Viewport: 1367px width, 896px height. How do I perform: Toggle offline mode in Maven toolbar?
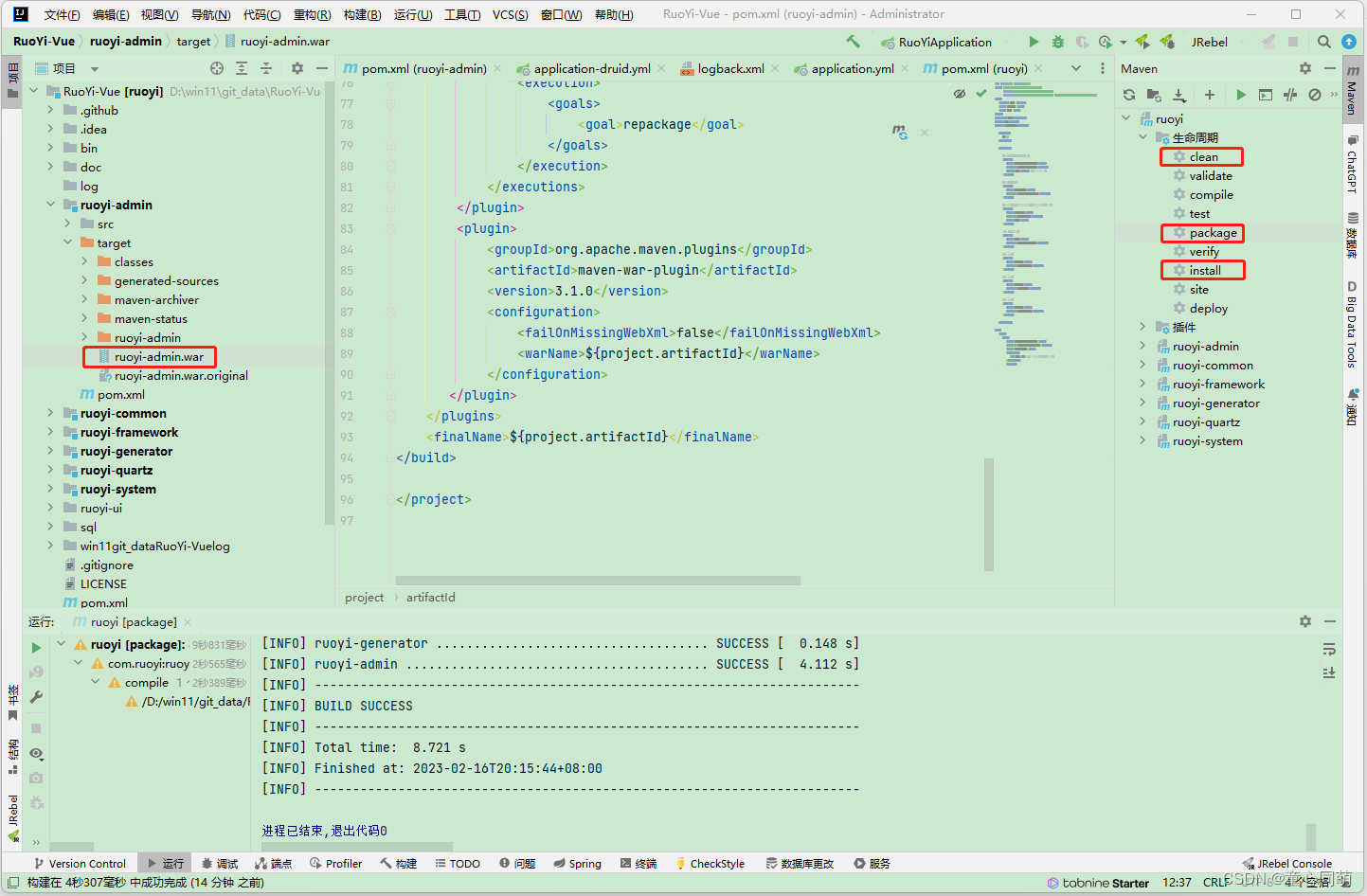[1290, 95]
